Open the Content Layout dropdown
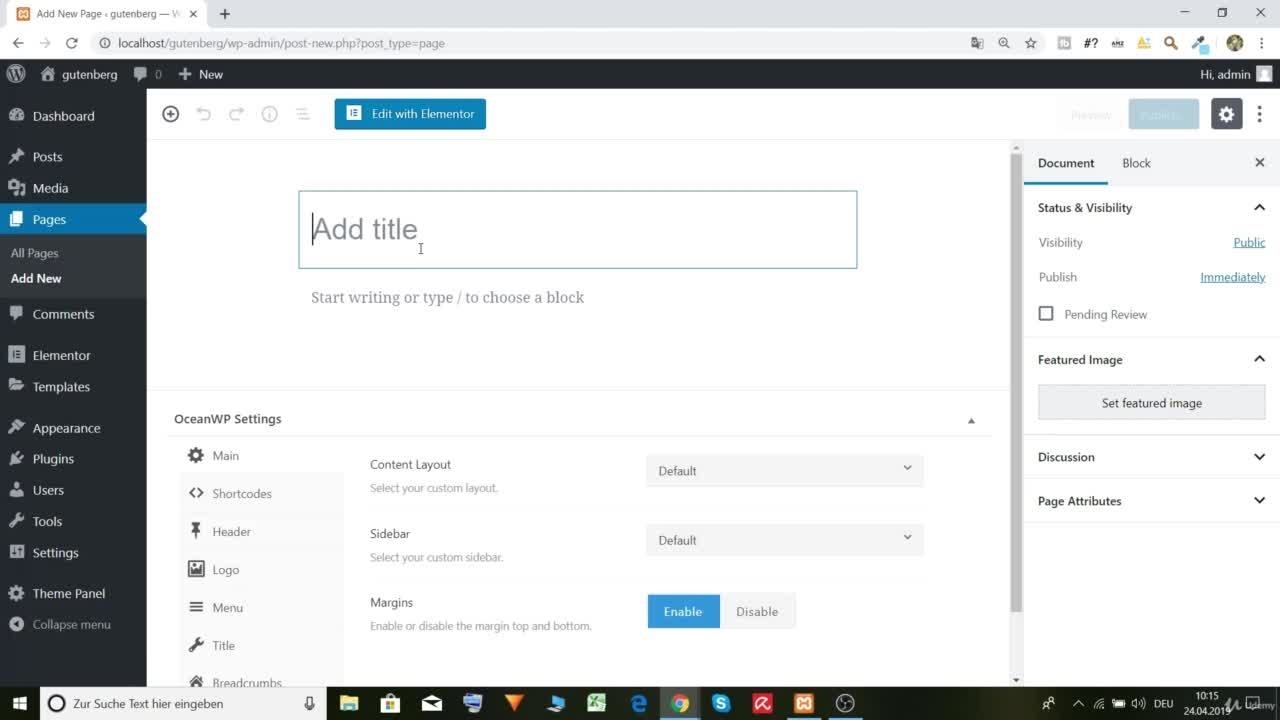The image size is (1280, 720). [784, 471]
